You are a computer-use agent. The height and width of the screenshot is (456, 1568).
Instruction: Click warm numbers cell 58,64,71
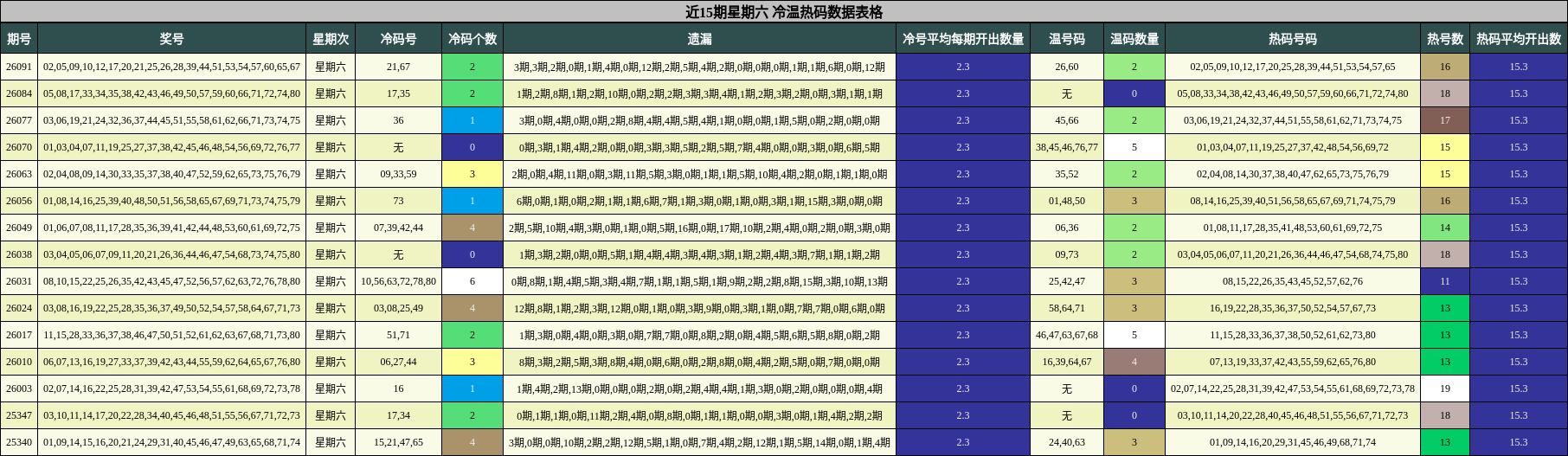[1067, 308]
